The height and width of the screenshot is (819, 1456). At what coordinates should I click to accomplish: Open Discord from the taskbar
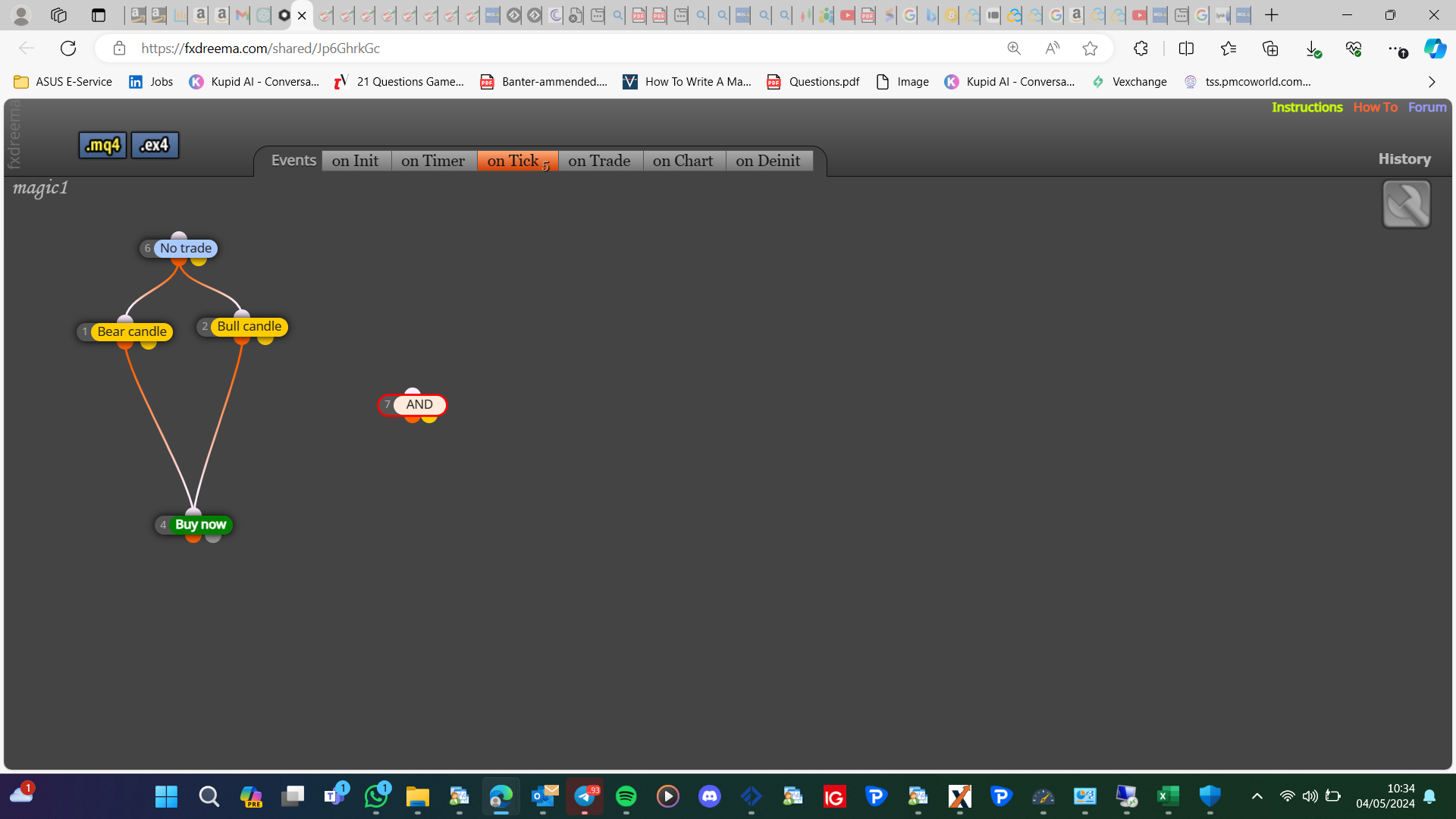[709, 796]
